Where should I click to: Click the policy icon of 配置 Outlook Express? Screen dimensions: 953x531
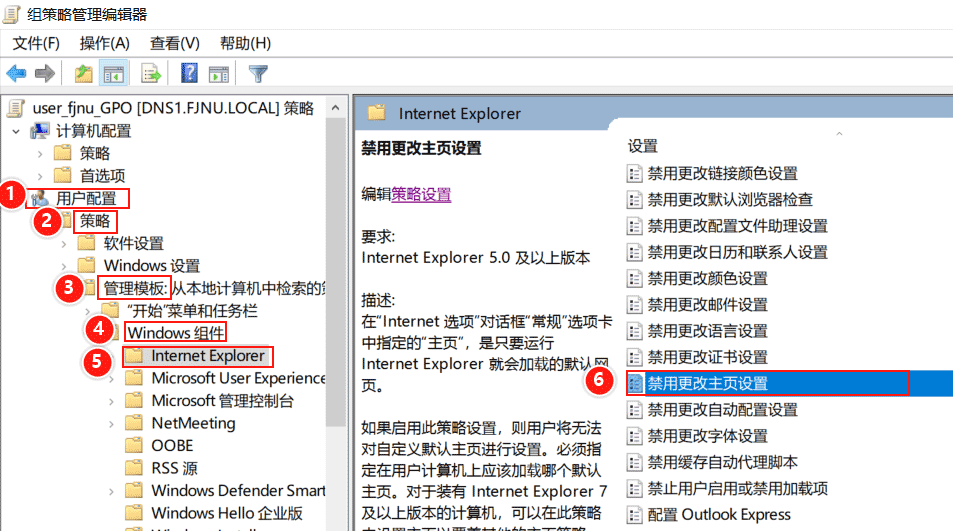[635, 515]
